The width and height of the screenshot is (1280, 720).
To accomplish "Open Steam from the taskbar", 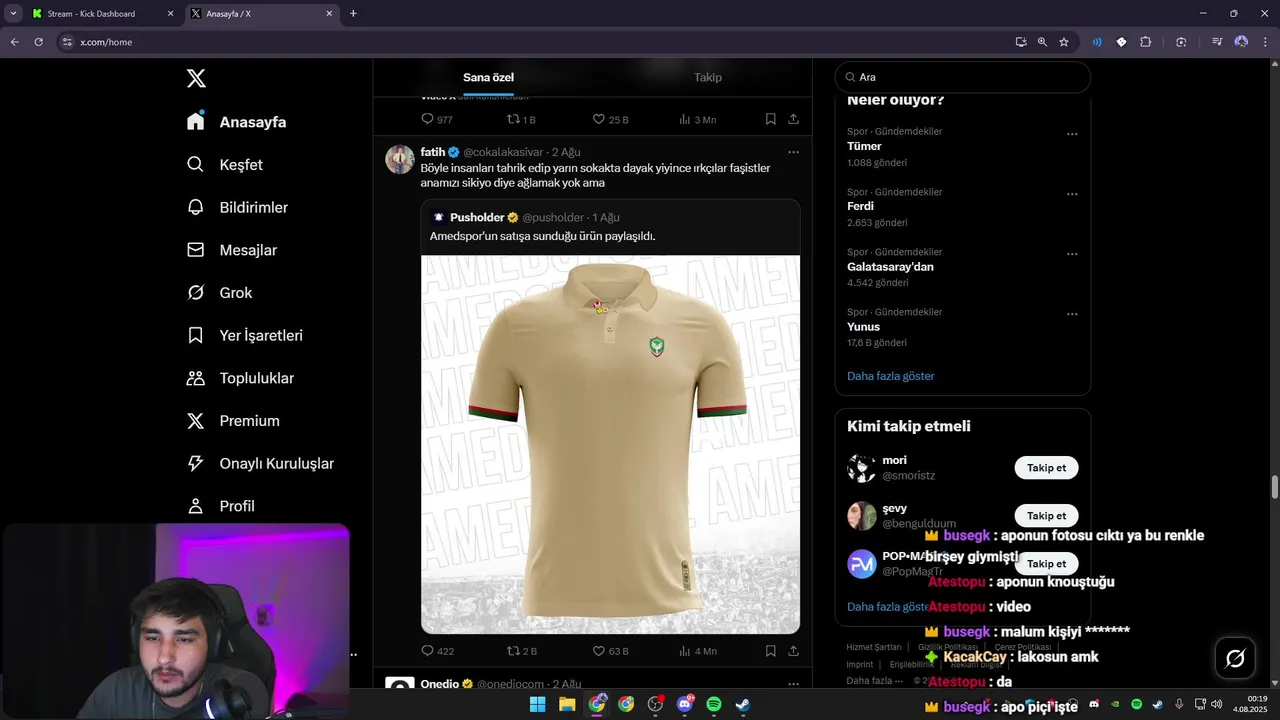I will point(743,704).
